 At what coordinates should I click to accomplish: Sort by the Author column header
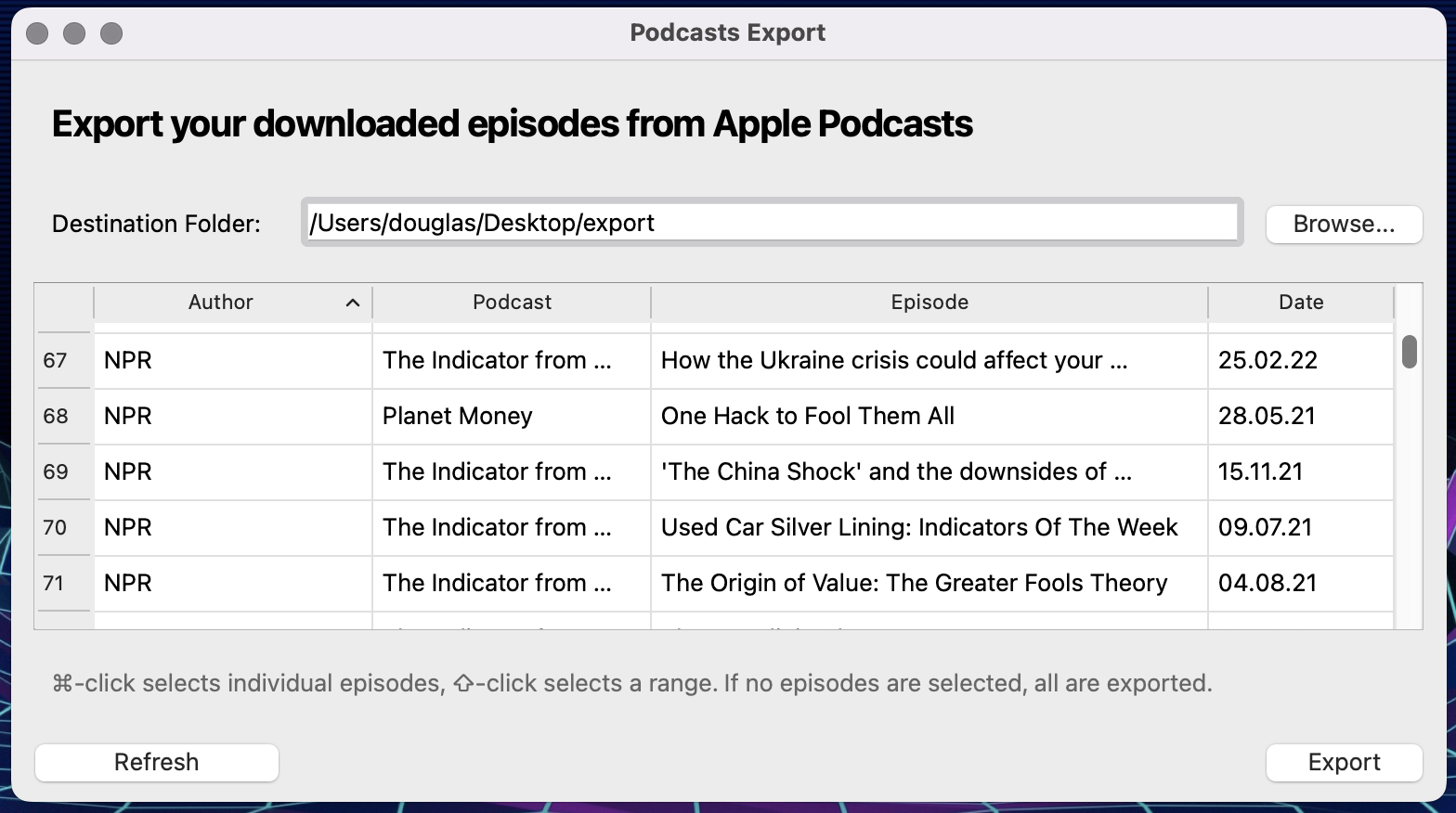pos(232,303)
